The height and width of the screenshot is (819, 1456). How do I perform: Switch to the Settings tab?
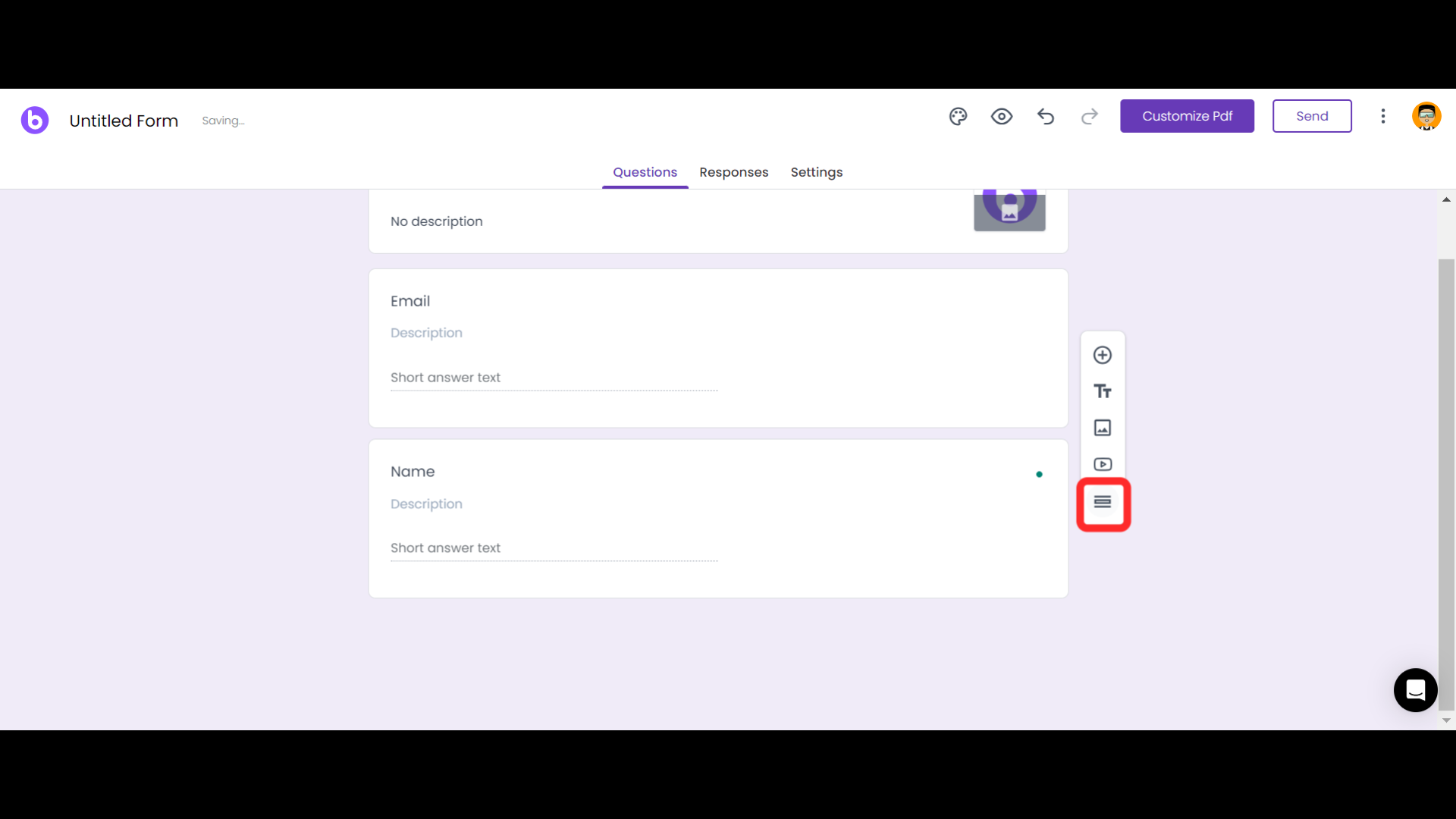point(816,172)
